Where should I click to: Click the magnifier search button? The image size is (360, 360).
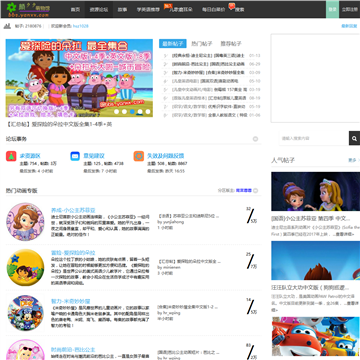[x=354, y=138]
